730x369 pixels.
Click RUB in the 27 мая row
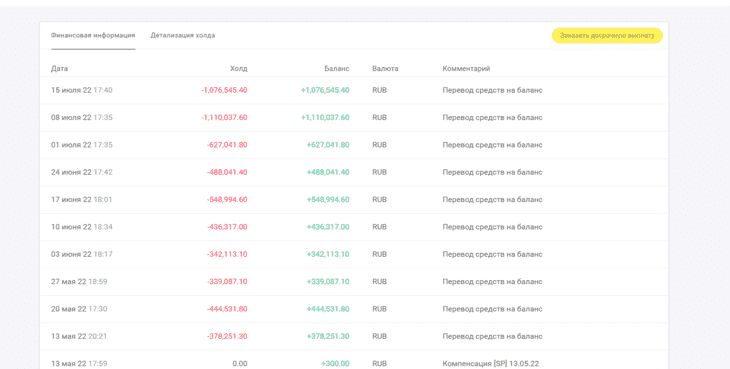379,282
